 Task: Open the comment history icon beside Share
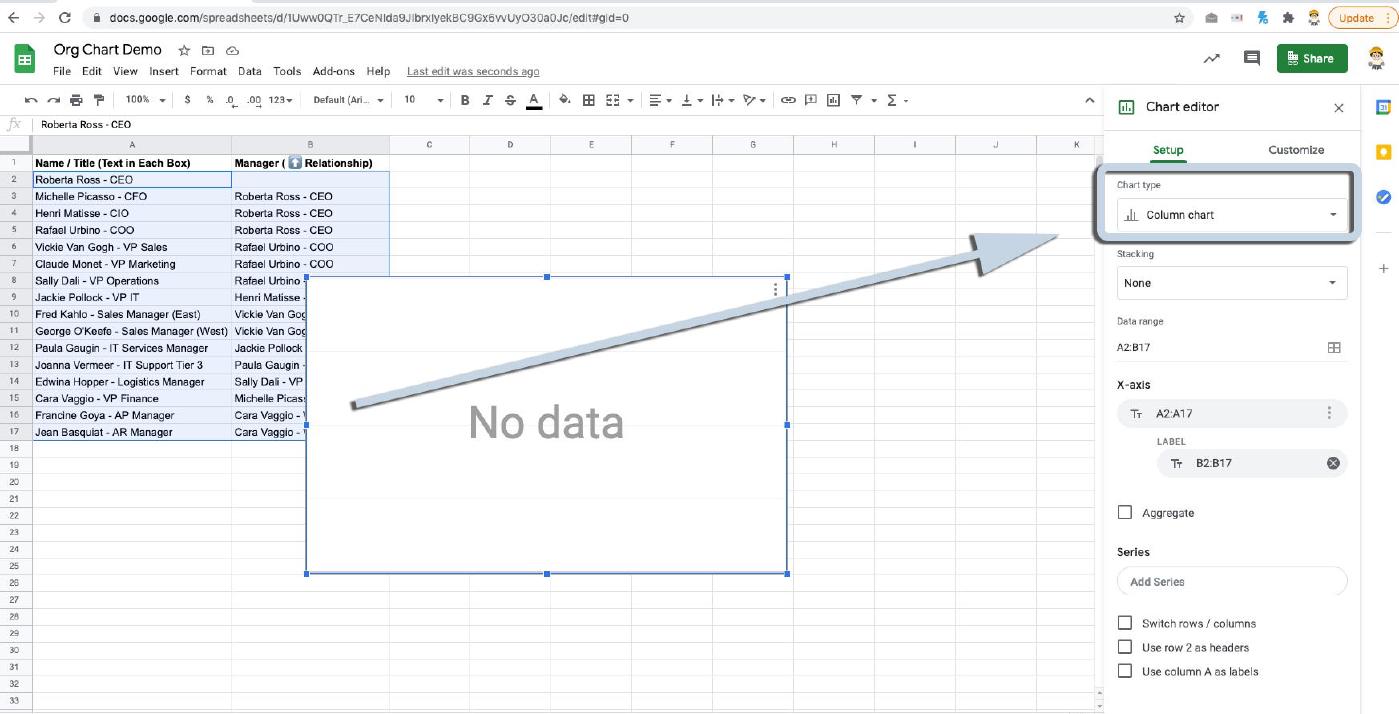tap(1251, 59)
